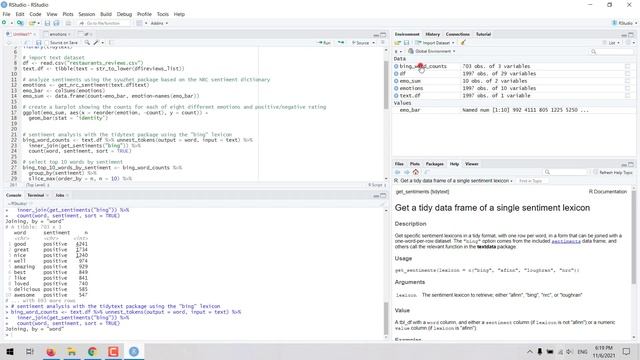Screen dimensions: 640x360
Task: Save script using editor toolbar disk icon
Action: (38, 42)
